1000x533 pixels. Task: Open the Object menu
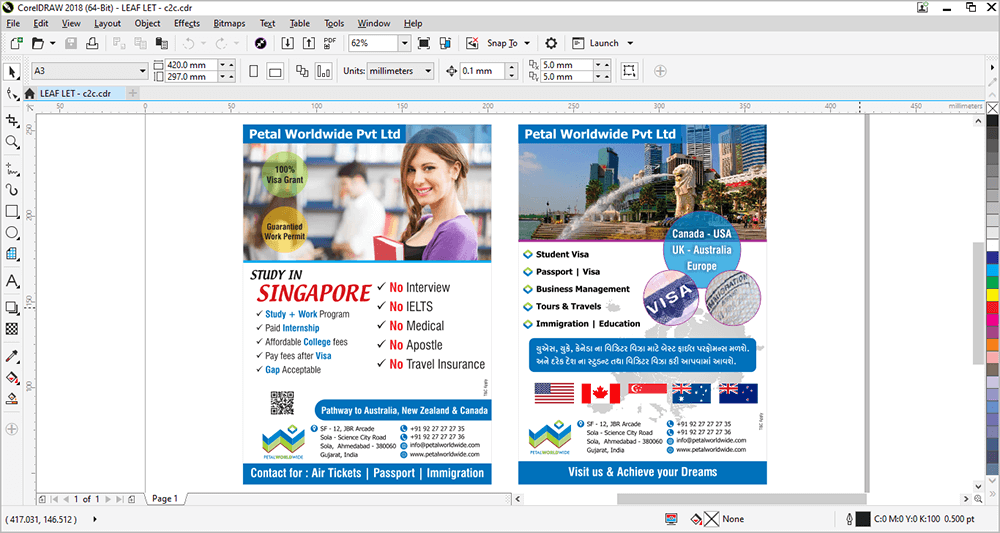tap(147, 23)
